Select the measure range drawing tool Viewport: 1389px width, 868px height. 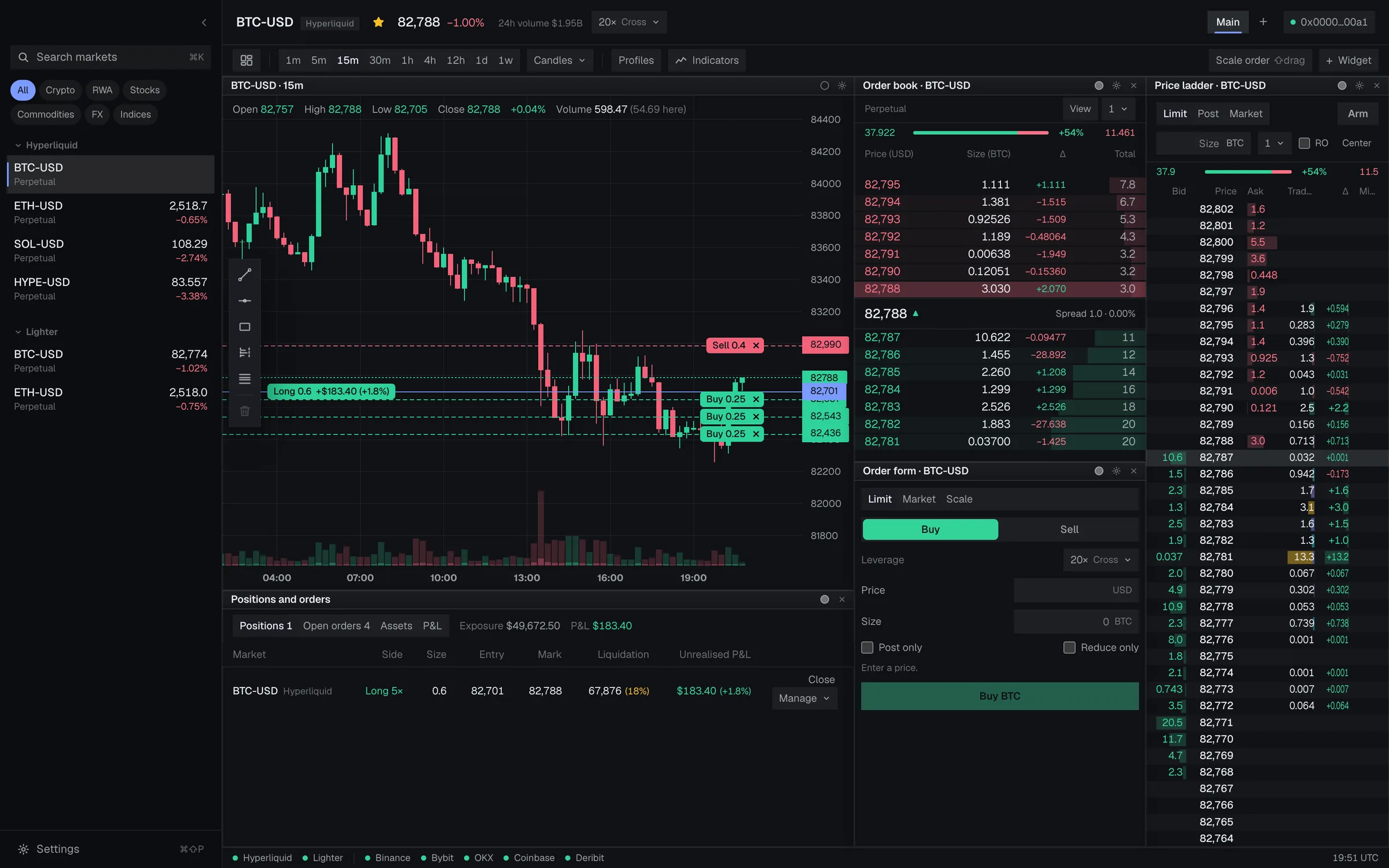(245, 352)
